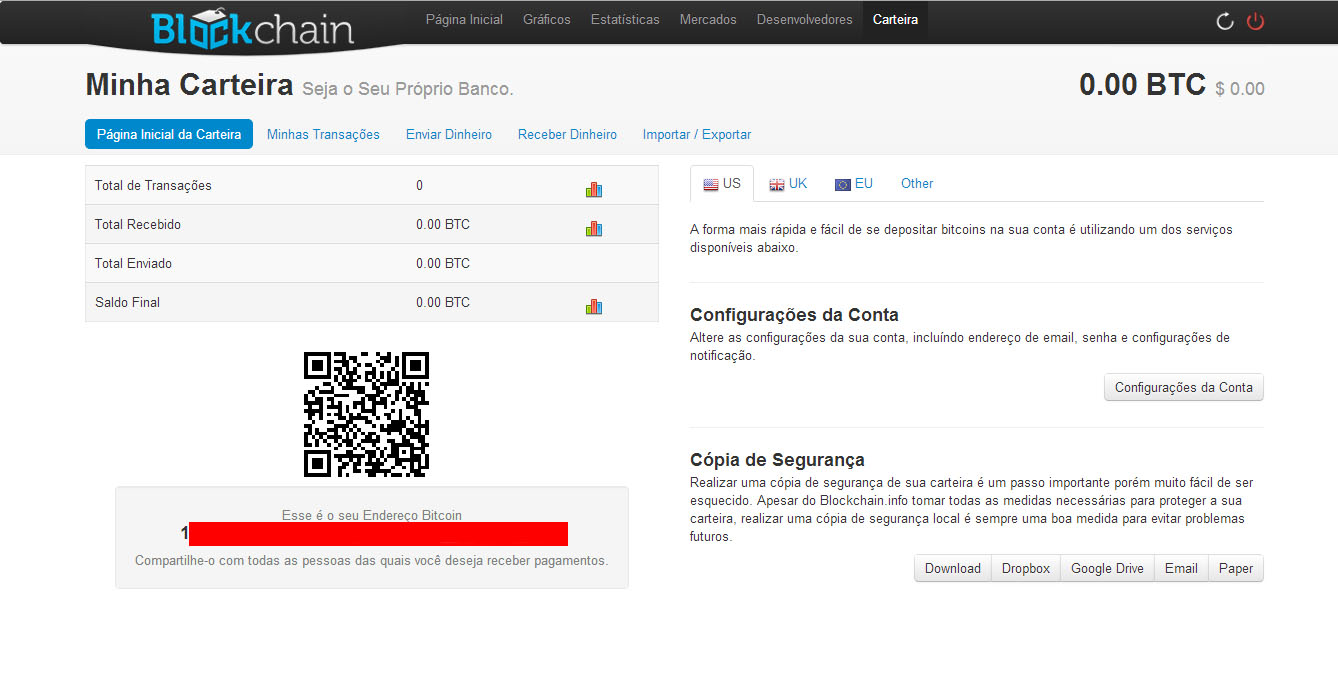The image size is (1338, 683).
Task: Click Total Enviado value 0.00 BTC
Action: [443, 263]
